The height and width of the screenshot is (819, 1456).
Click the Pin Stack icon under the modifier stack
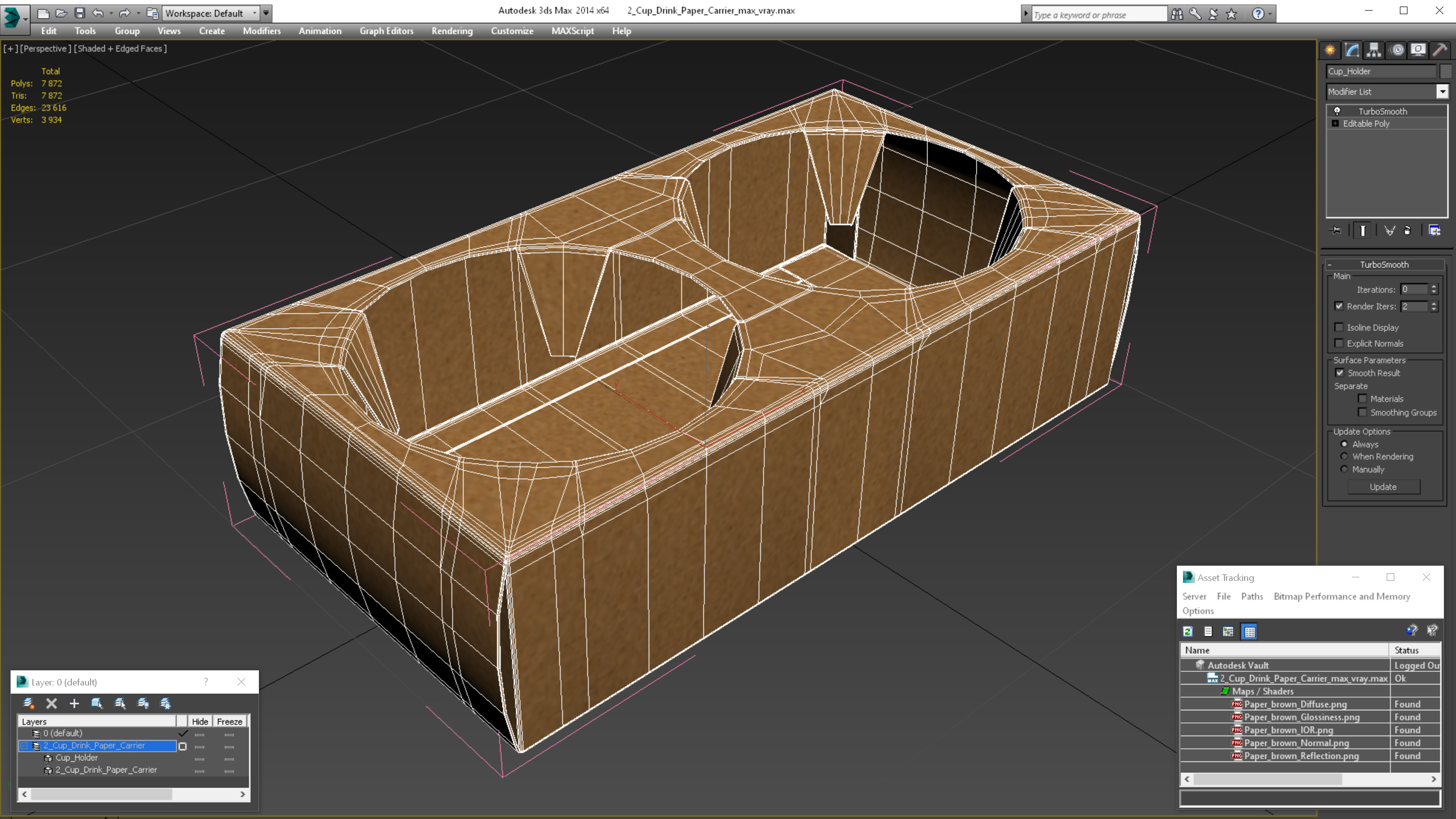click(1336, 230)
